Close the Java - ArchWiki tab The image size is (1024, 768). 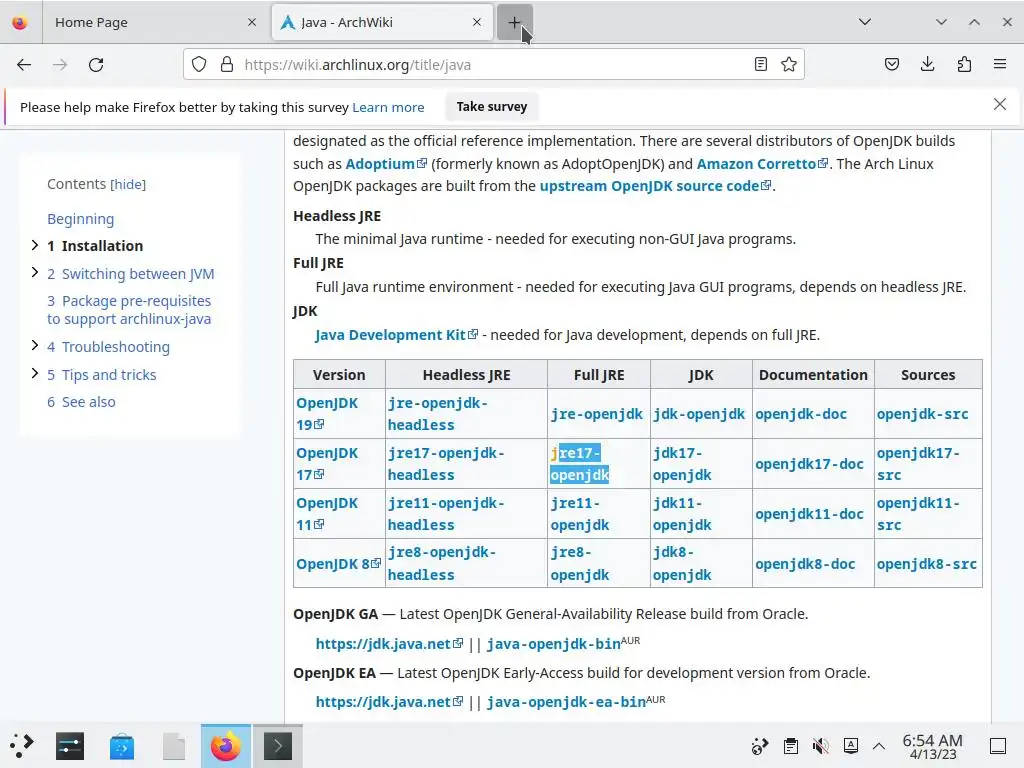point(477,22)
